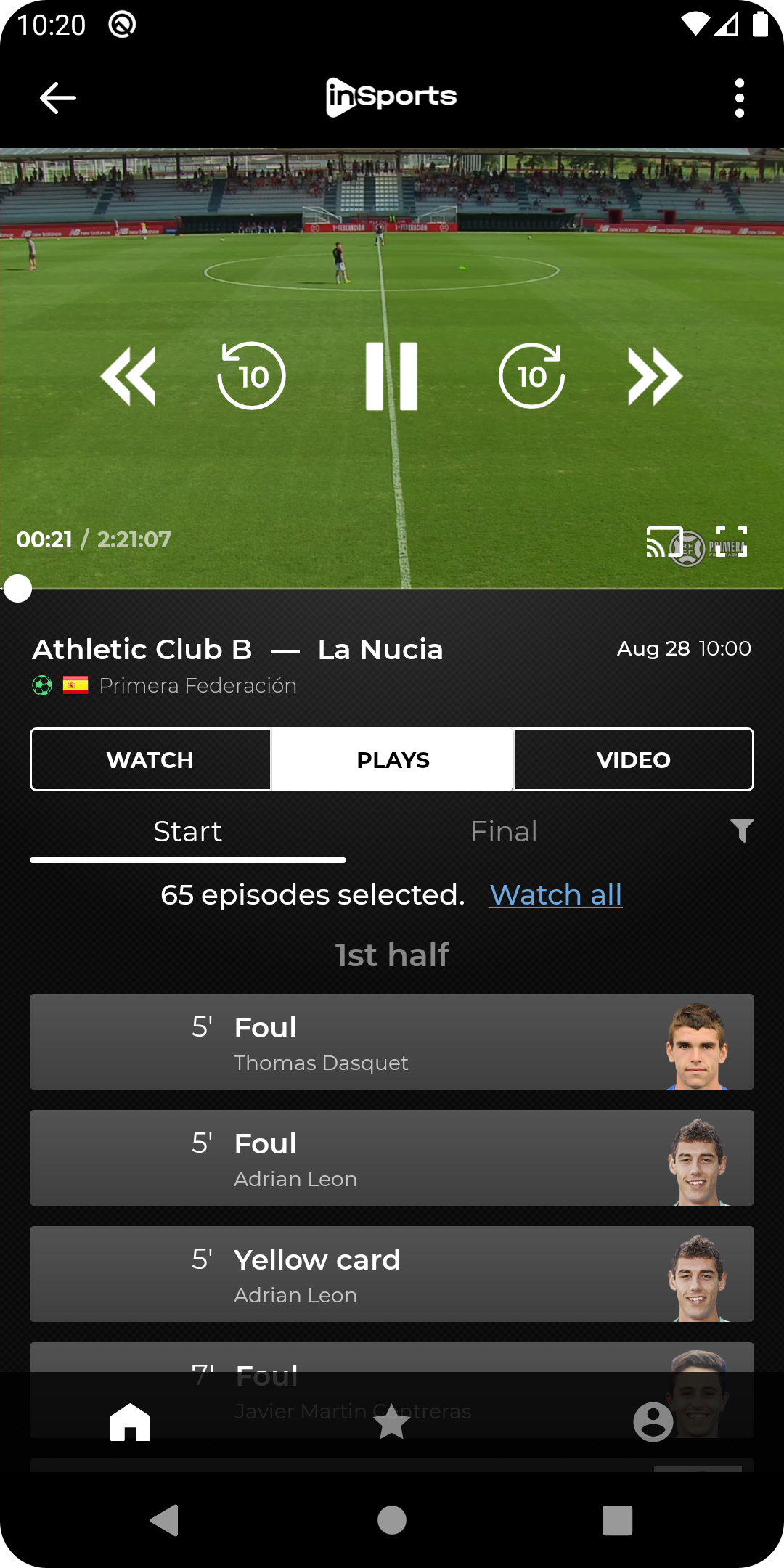The image size is (784, 1568).
Task: Tap the cast to screen icon
Action: click(x=663, y=542)
